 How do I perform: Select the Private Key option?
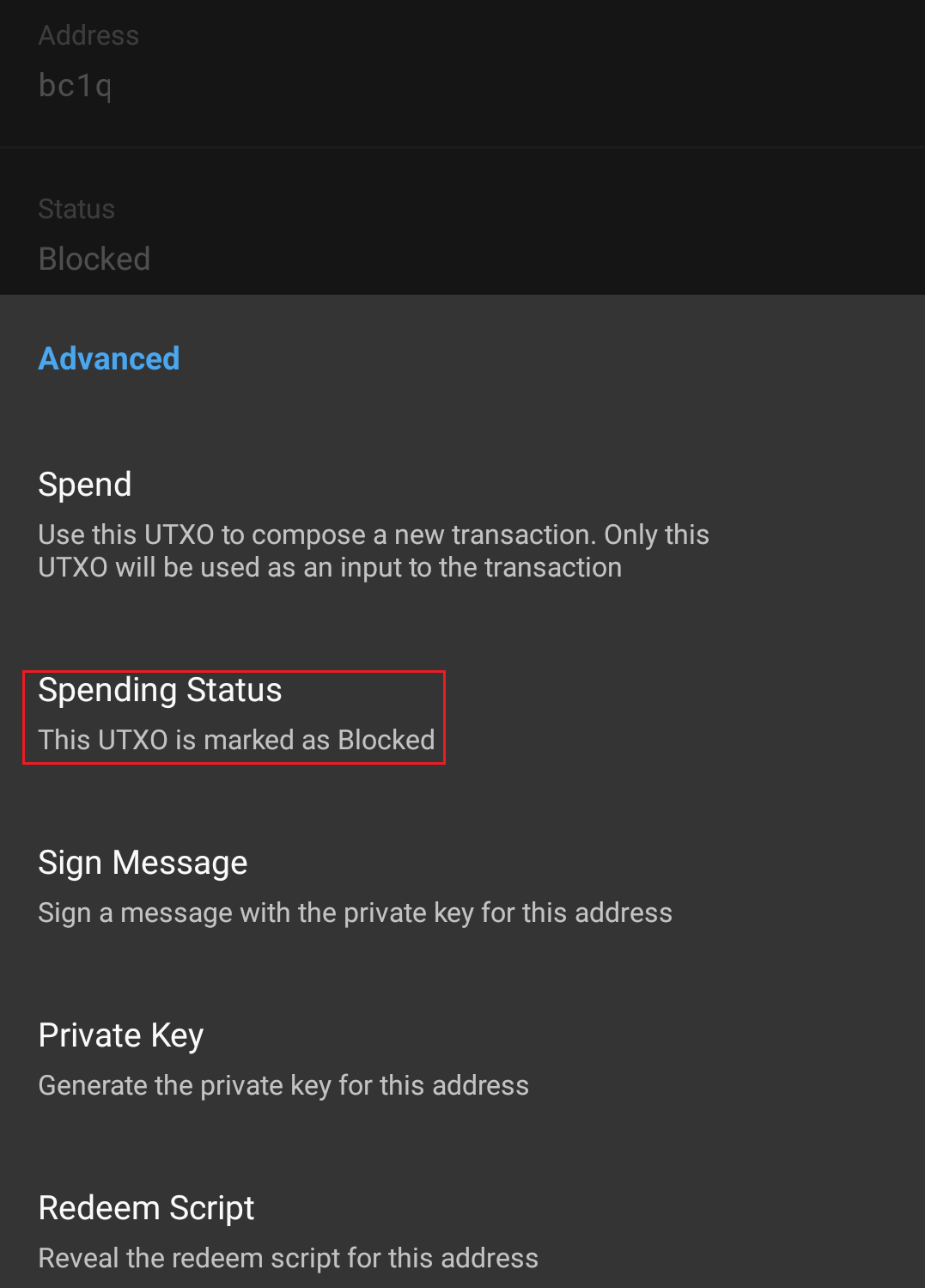click(462, 1060)
